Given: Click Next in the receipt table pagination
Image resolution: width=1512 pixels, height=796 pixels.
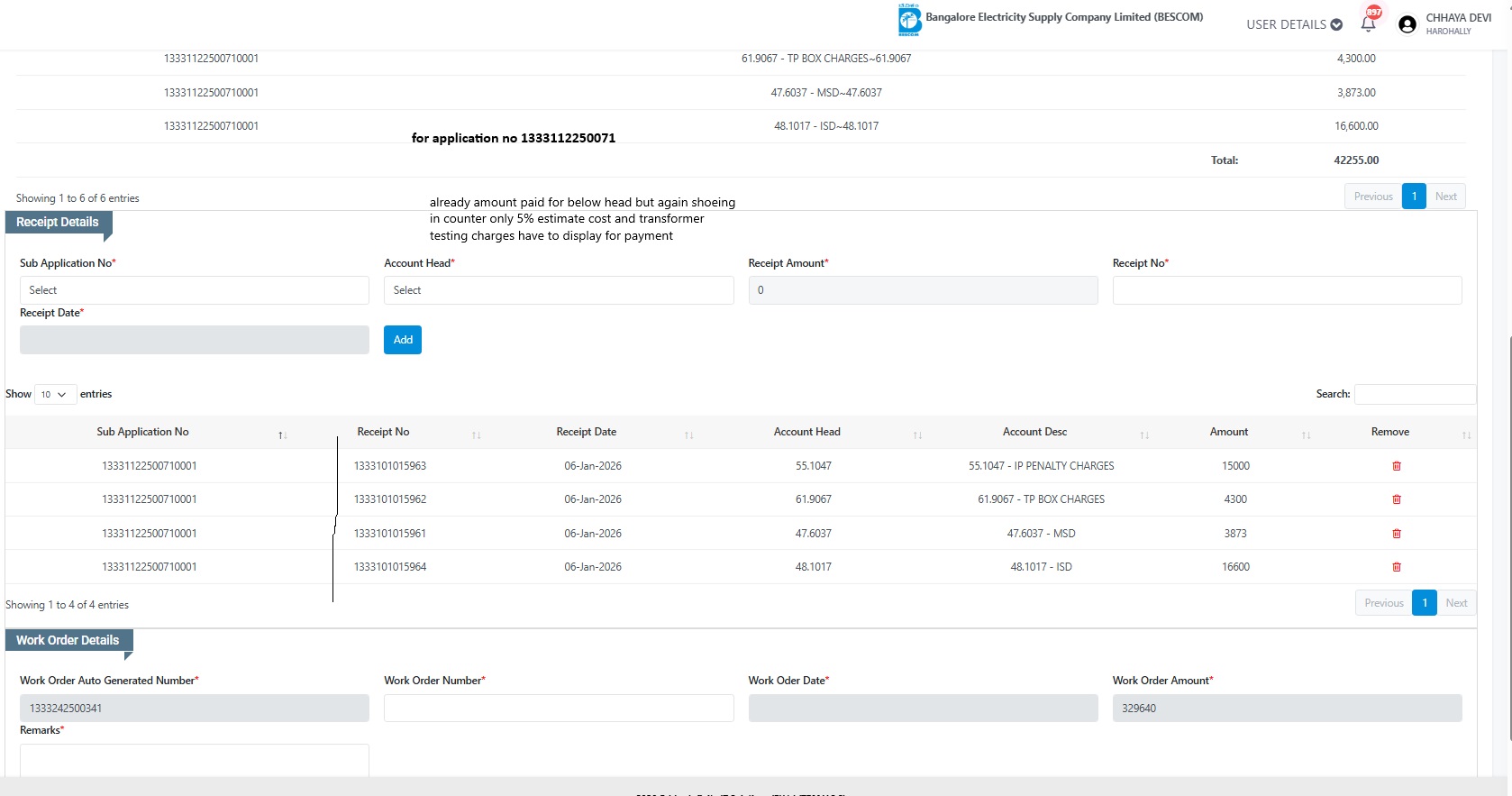Looking at the screenshot, I should coord(1456,603).
